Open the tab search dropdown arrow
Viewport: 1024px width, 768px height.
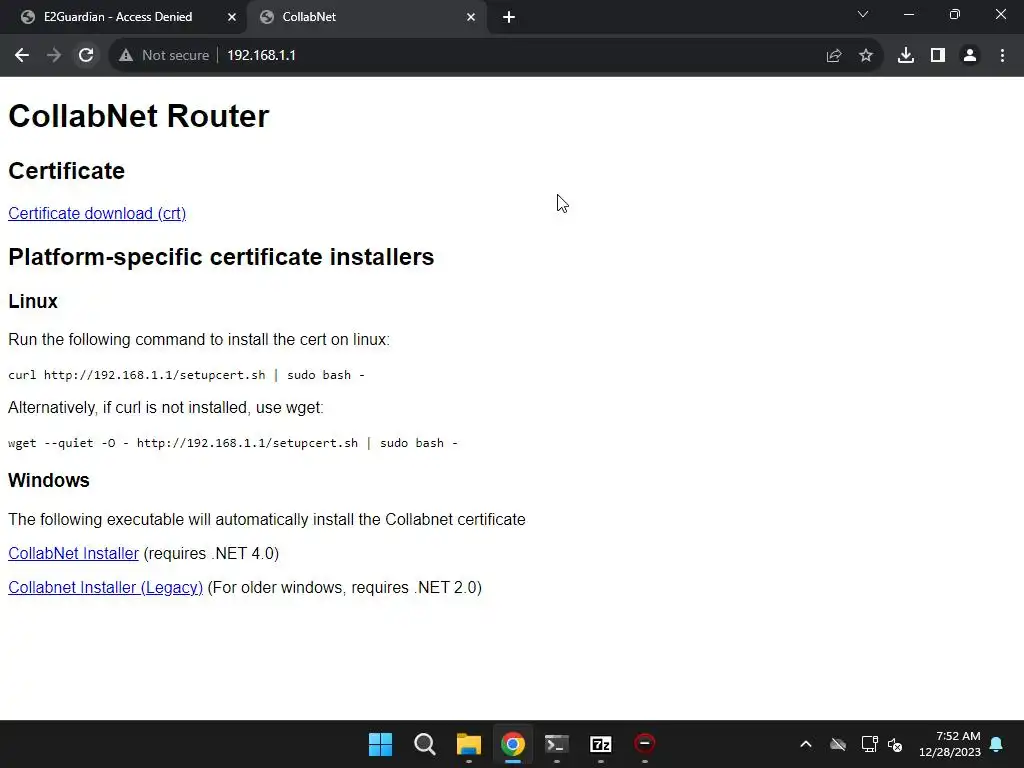point(863,14)
